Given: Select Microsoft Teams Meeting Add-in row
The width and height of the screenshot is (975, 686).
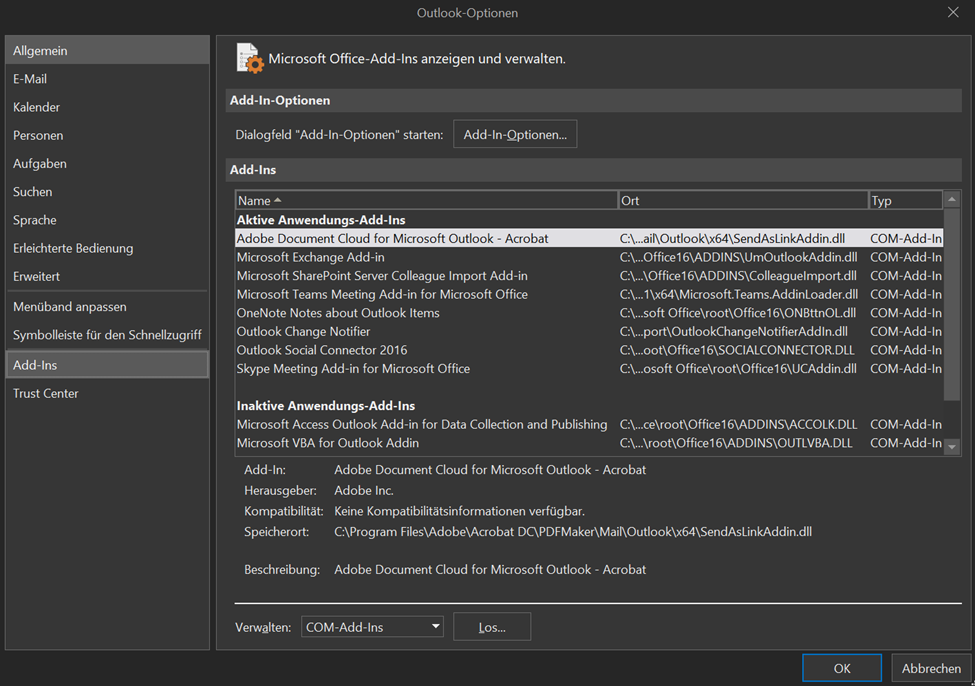Looking at the screenshot, I should (382, 295).
